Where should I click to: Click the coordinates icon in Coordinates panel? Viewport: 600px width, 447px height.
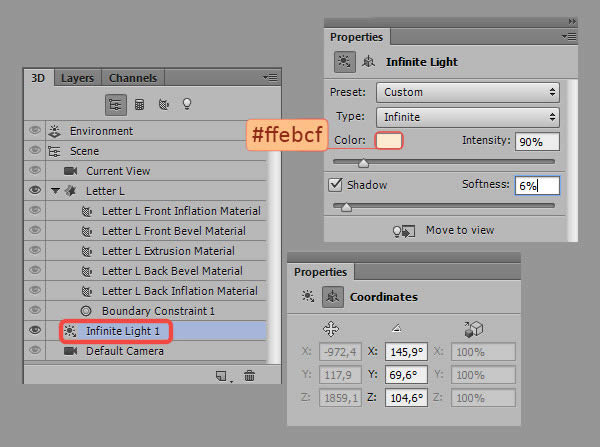[333, 297]
